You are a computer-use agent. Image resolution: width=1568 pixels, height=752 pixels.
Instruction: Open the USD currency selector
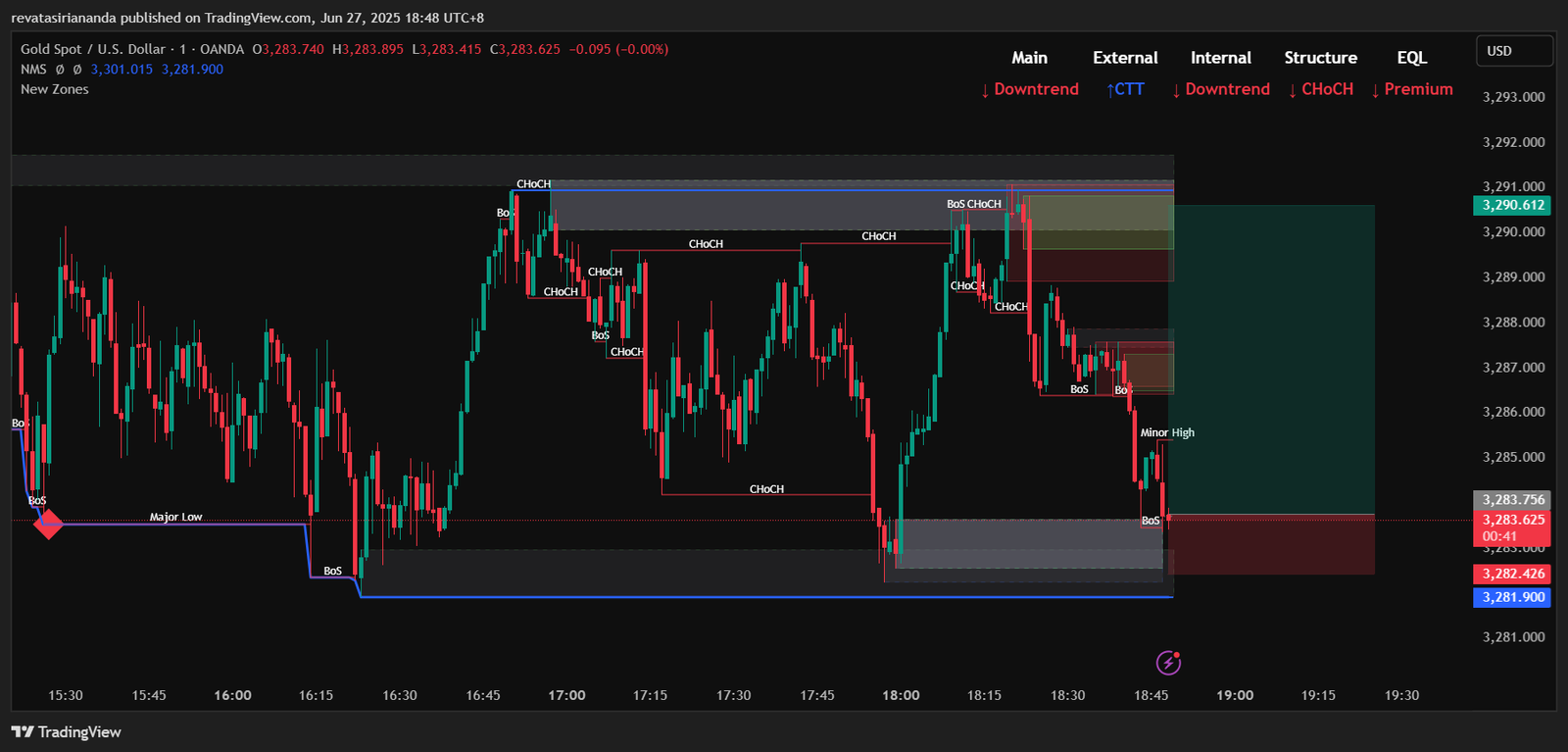coord(1513,51)
